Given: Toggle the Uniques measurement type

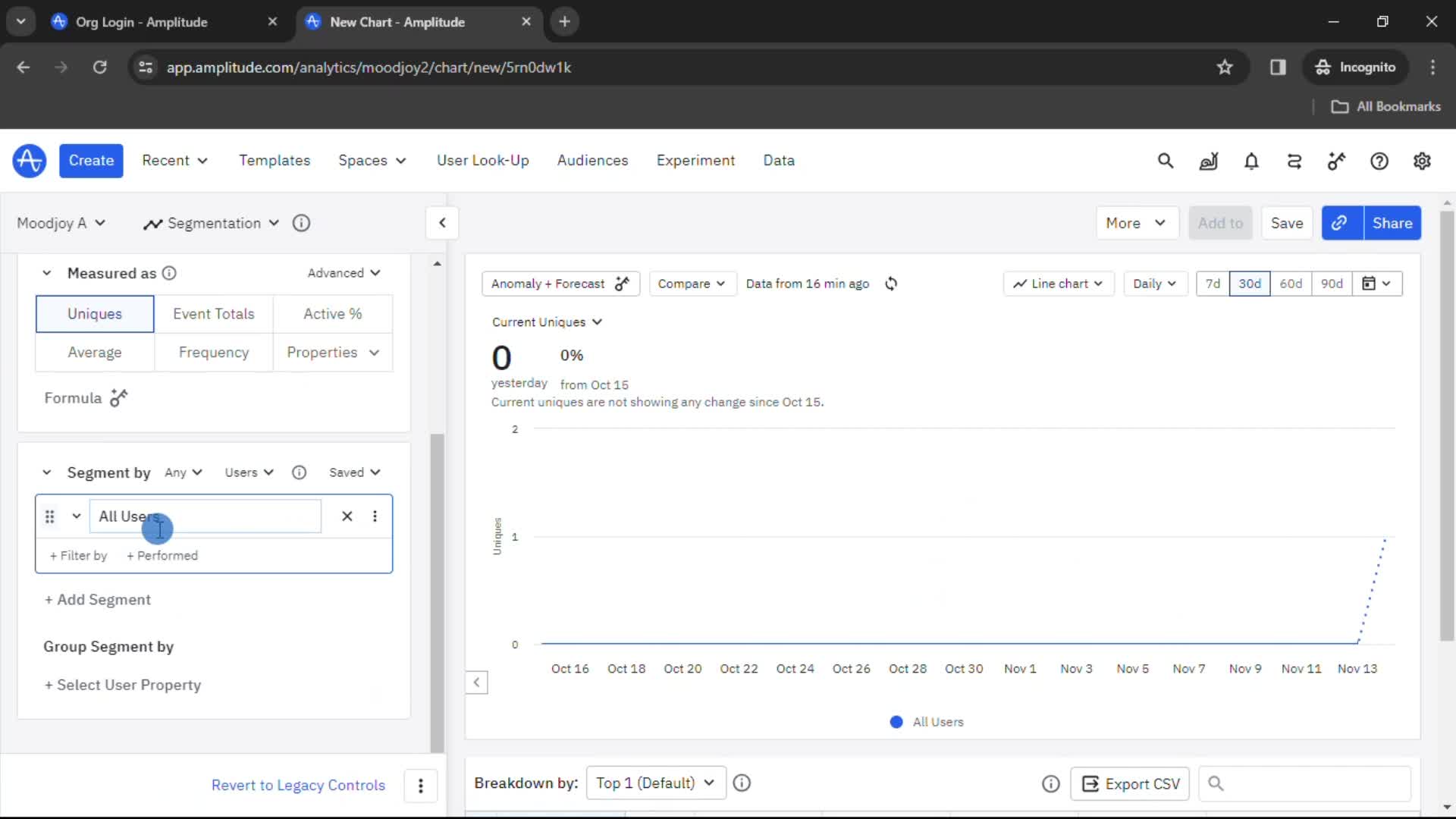Looking at the screenshot, I should [x=95, y=313].
